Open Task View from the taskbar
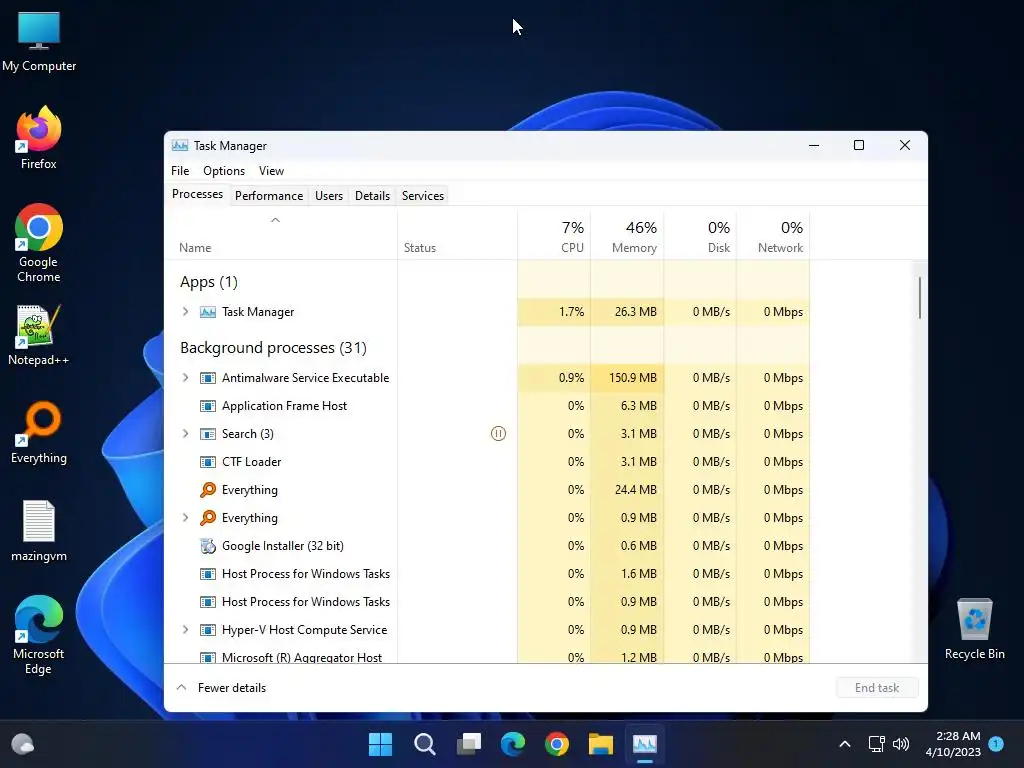 coord(469,744)
